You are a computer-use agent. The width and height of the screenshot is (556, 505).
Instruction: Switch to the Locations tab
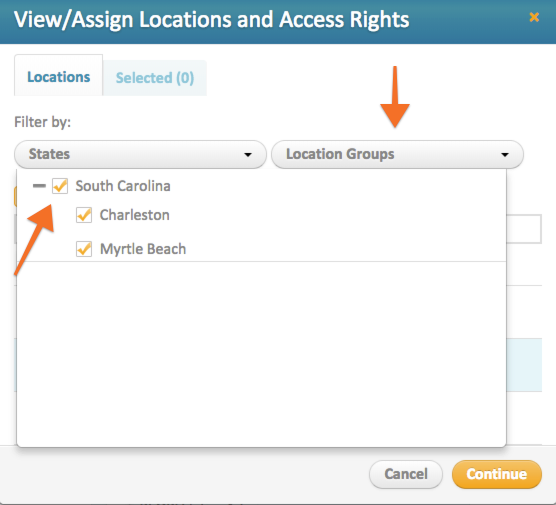[x=59, y=76]
